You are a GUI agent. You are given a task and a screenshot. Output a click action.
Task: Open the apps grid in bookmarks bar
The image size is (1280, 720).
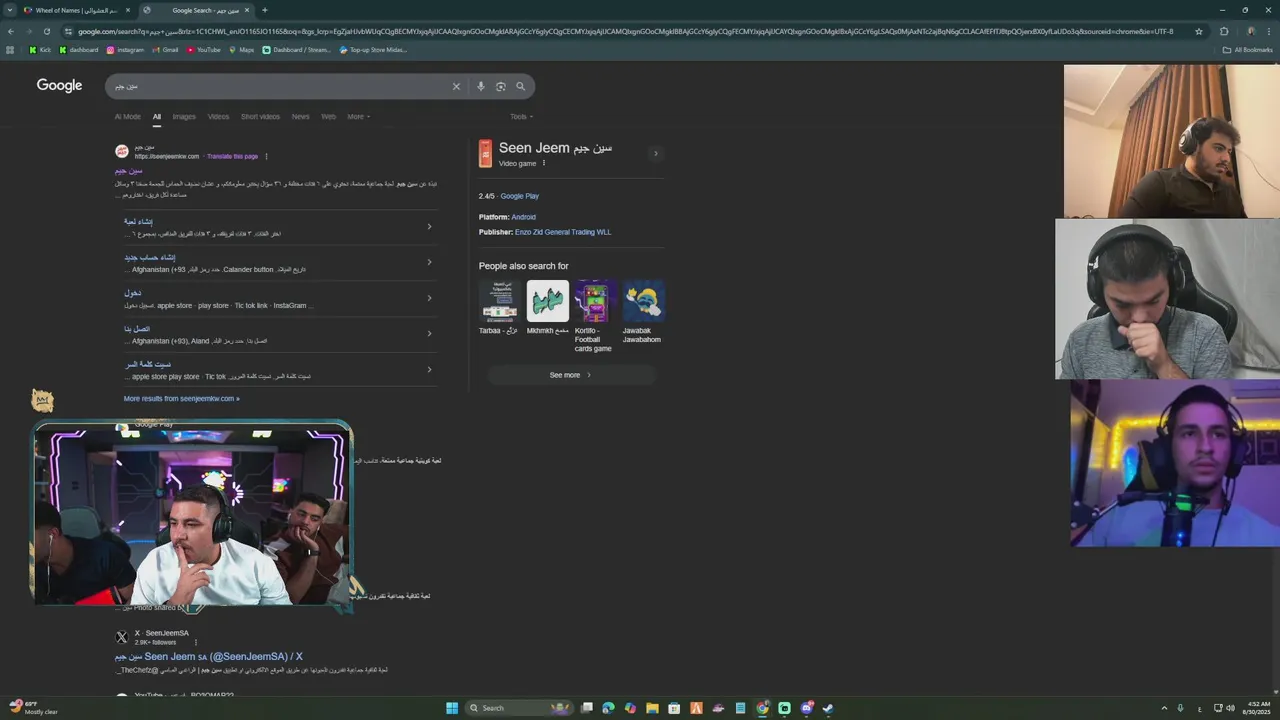10,49
